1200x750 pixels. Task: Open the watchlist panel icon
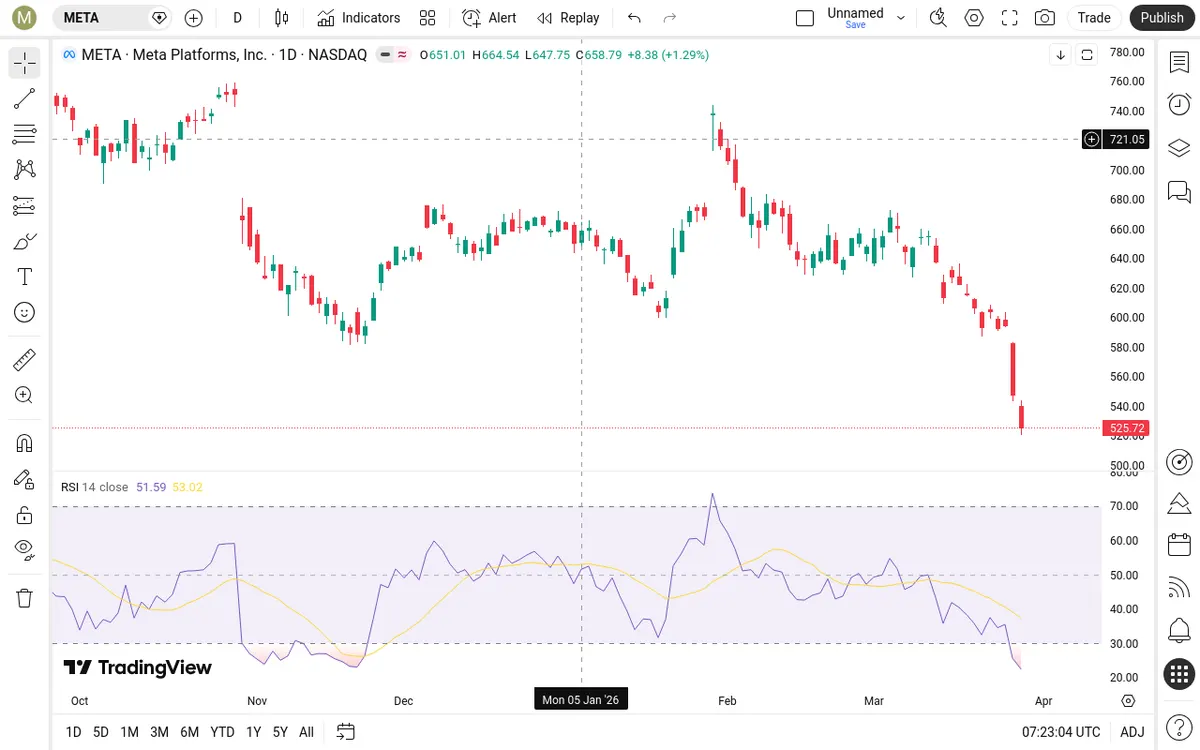click(1179, 62)
